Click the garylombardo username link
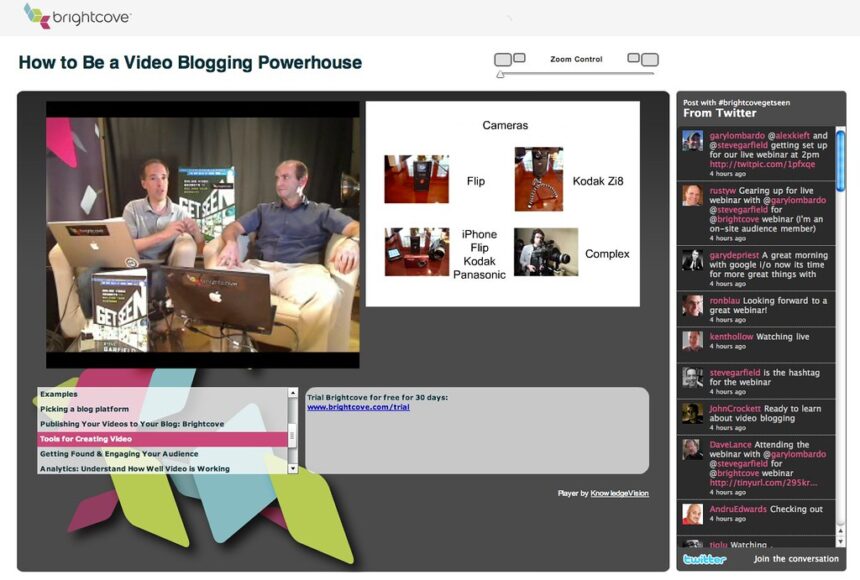This screenshot has height=580, width=860. [x=737, y=136]
